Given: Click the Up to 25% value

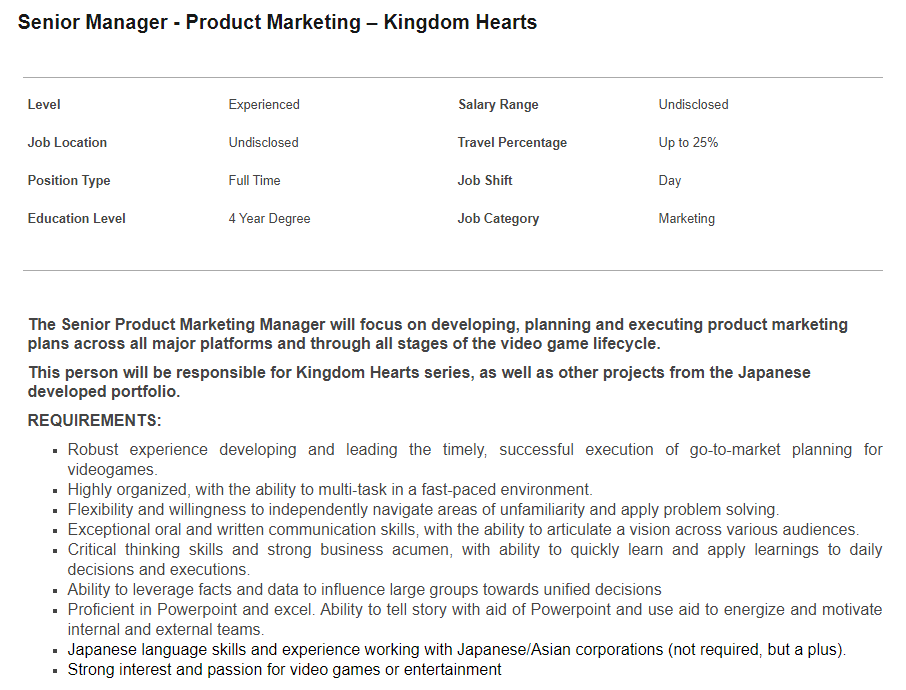Looking at the screenshot, I should (x=688, y=143).
